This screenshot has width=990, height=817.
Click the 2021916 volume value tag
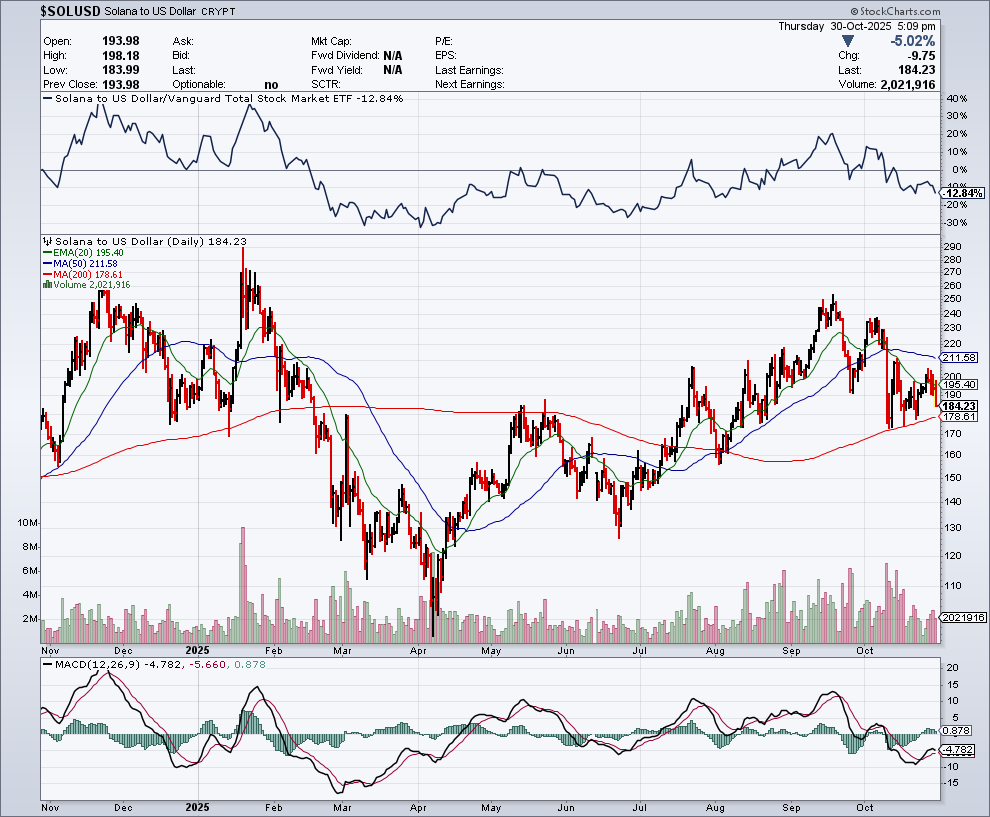click(x=962, y=620)
